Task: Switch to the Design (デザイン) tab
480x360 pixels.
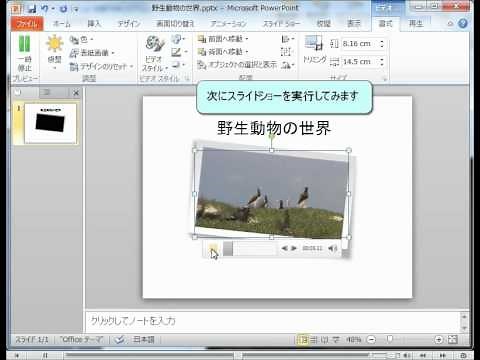Action: coord(129,23)
